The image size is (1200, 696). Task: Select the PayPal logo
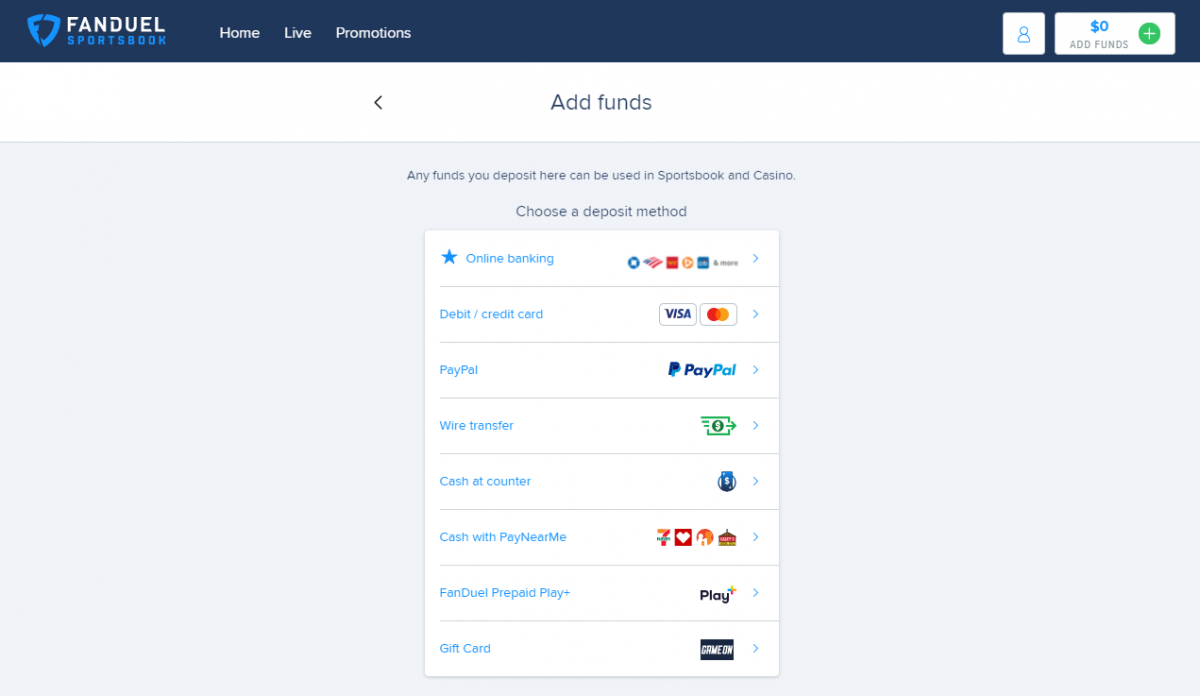click(x=703, y=369)
